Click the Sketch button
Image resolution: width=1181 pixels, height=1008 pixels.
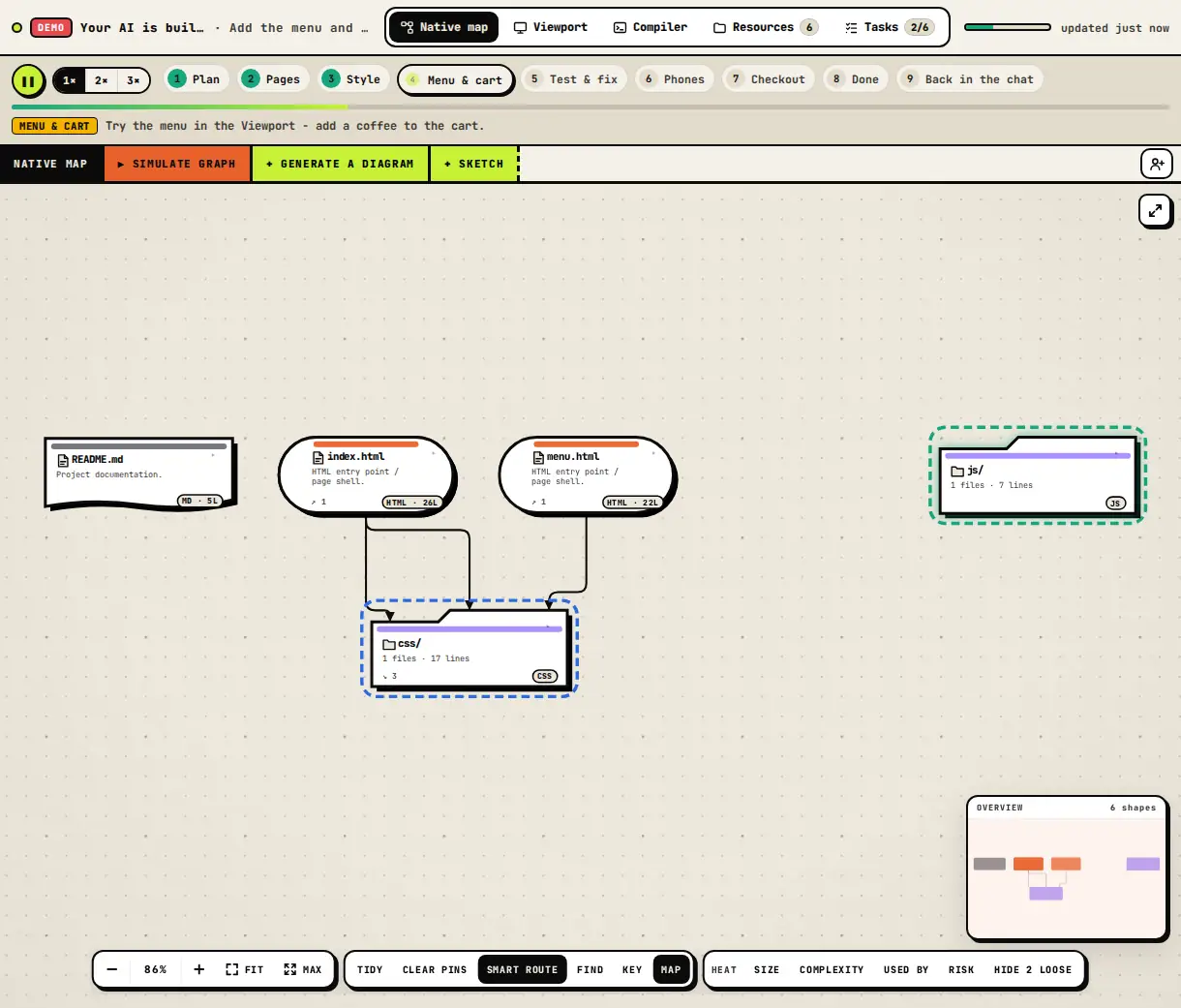[x=474, y=164]
